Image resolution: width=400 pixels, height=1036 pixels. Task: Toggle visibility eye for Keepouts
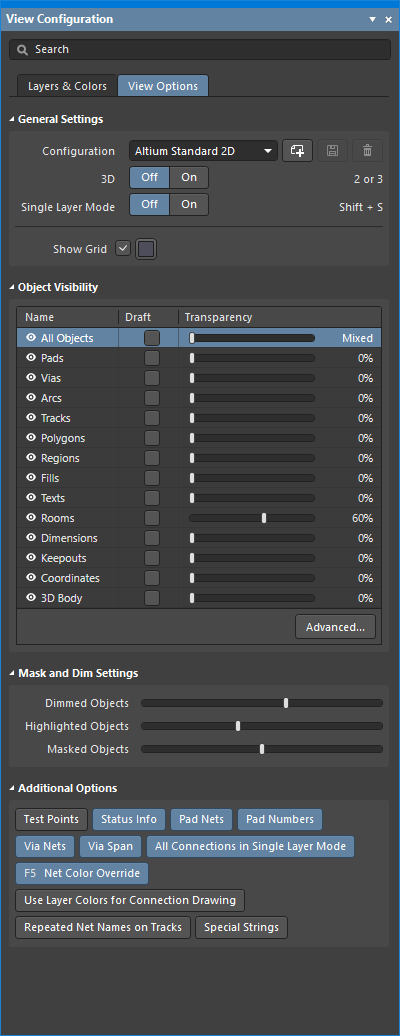[30, 558]
